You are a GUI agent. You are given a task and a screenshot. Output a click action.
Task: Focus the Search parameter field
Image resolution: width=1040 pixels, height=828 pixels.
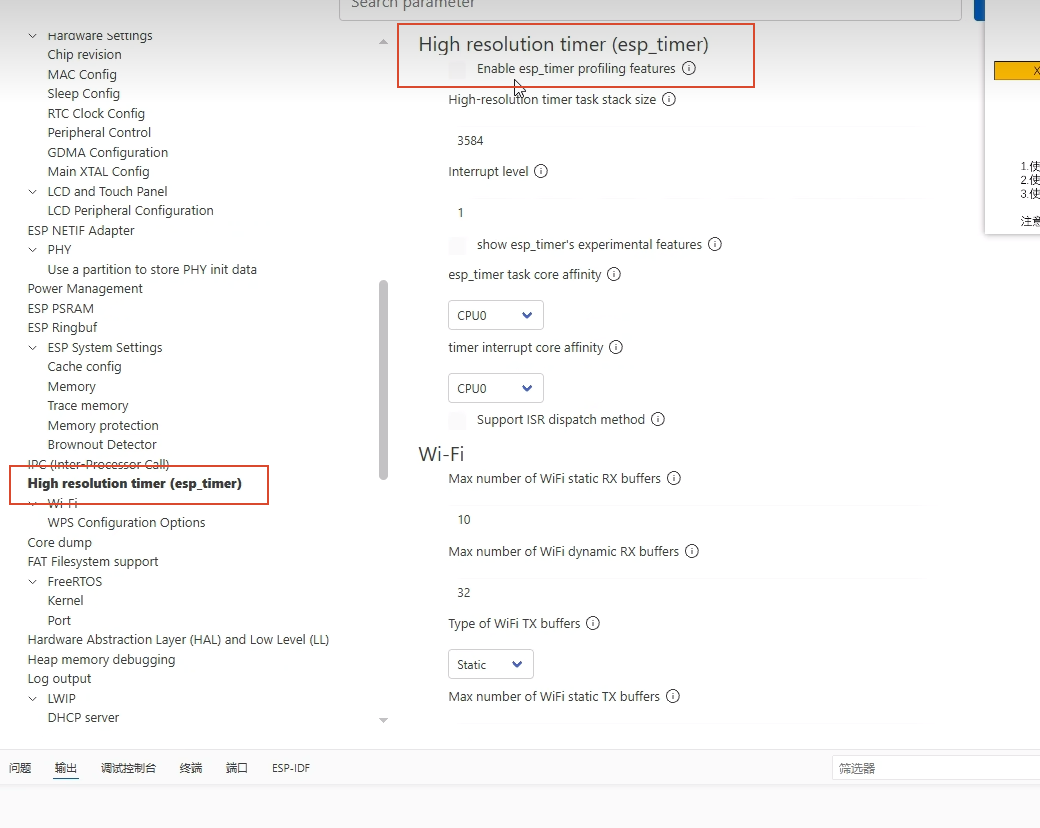coord(650,8)
